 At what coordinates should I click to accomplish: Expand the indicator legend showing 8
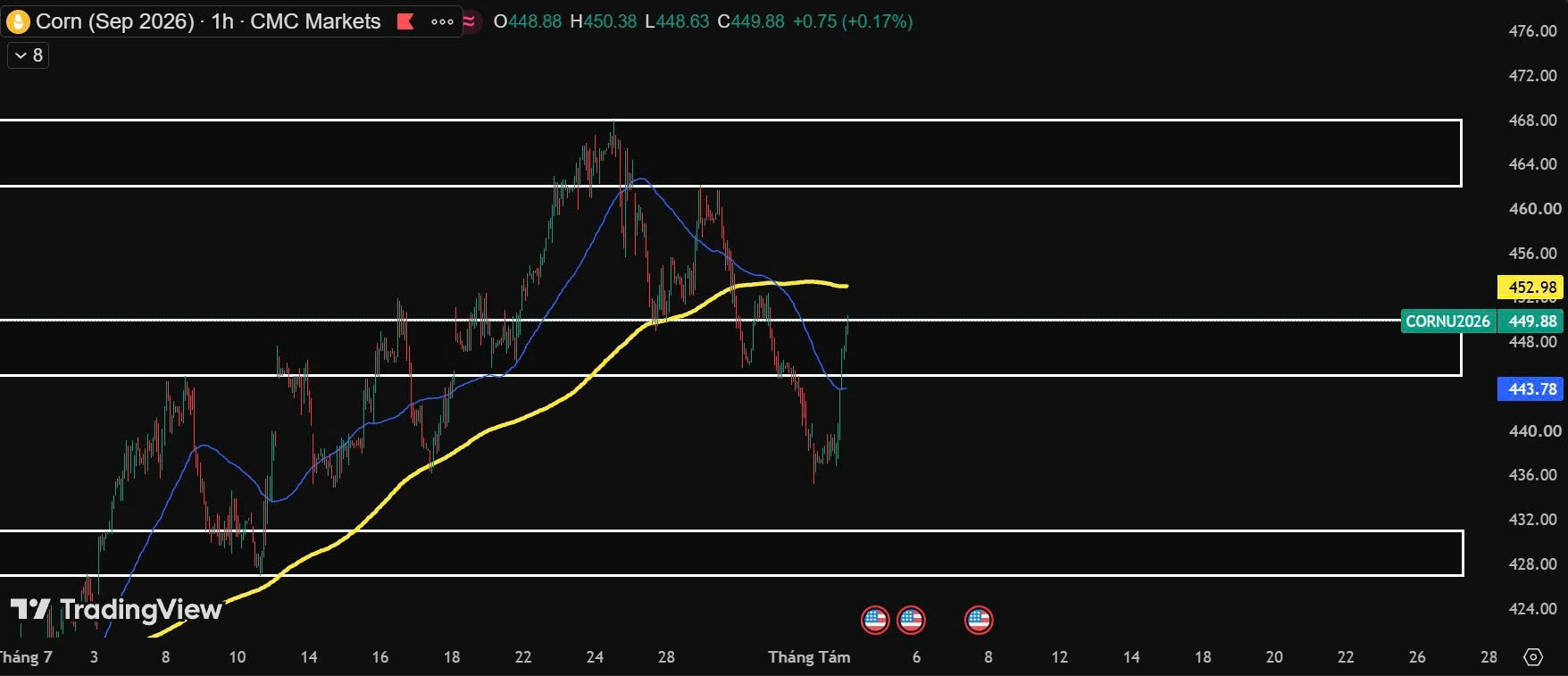(x=29, y=55)
